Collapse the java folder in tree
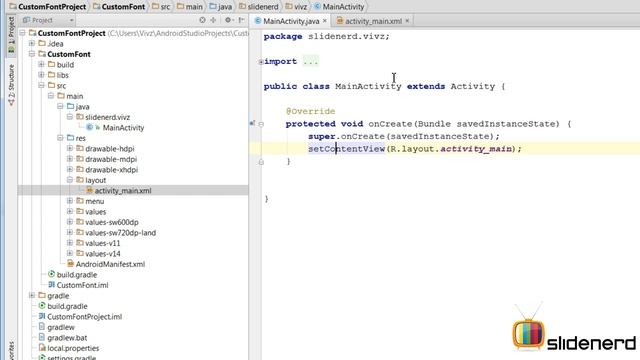 [60, 107]
